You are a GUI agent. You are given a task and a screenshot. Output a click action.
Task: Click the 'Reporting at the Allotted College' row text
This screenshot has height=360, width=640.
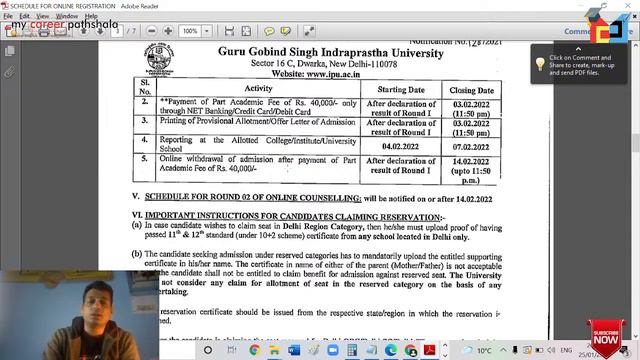tap(258, 144)
